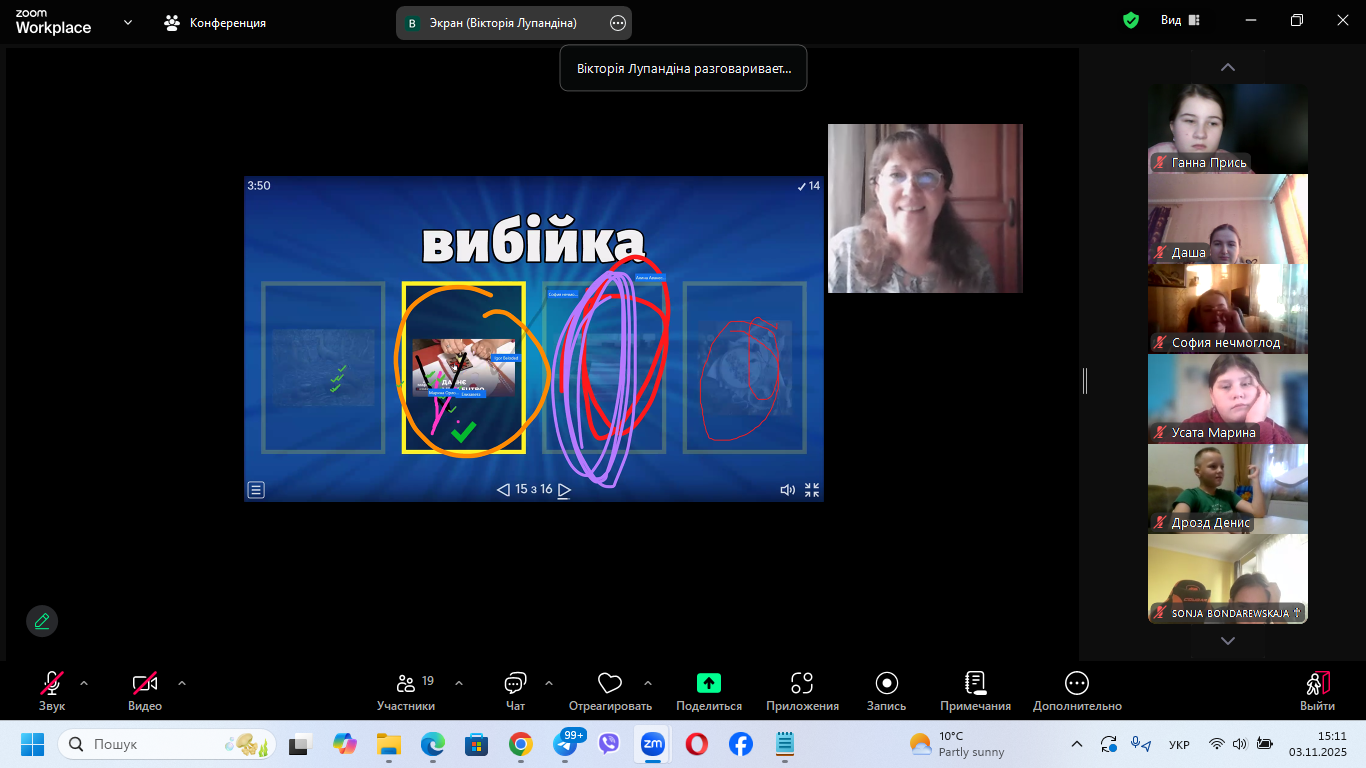Go to next slide arrow in presentation
Viewport: 1366px width, 768px height.
(565, 490)
